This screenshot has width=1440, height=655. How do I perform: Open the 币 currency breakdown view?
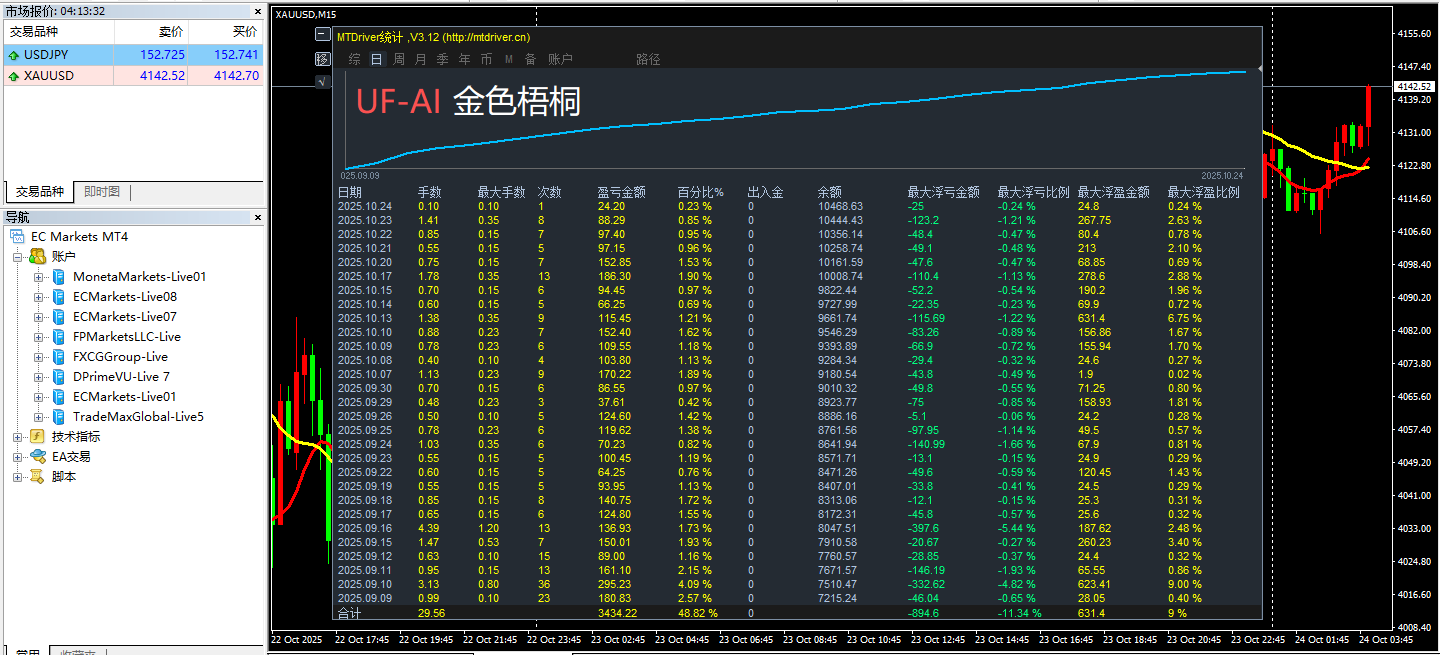[486, 58]
